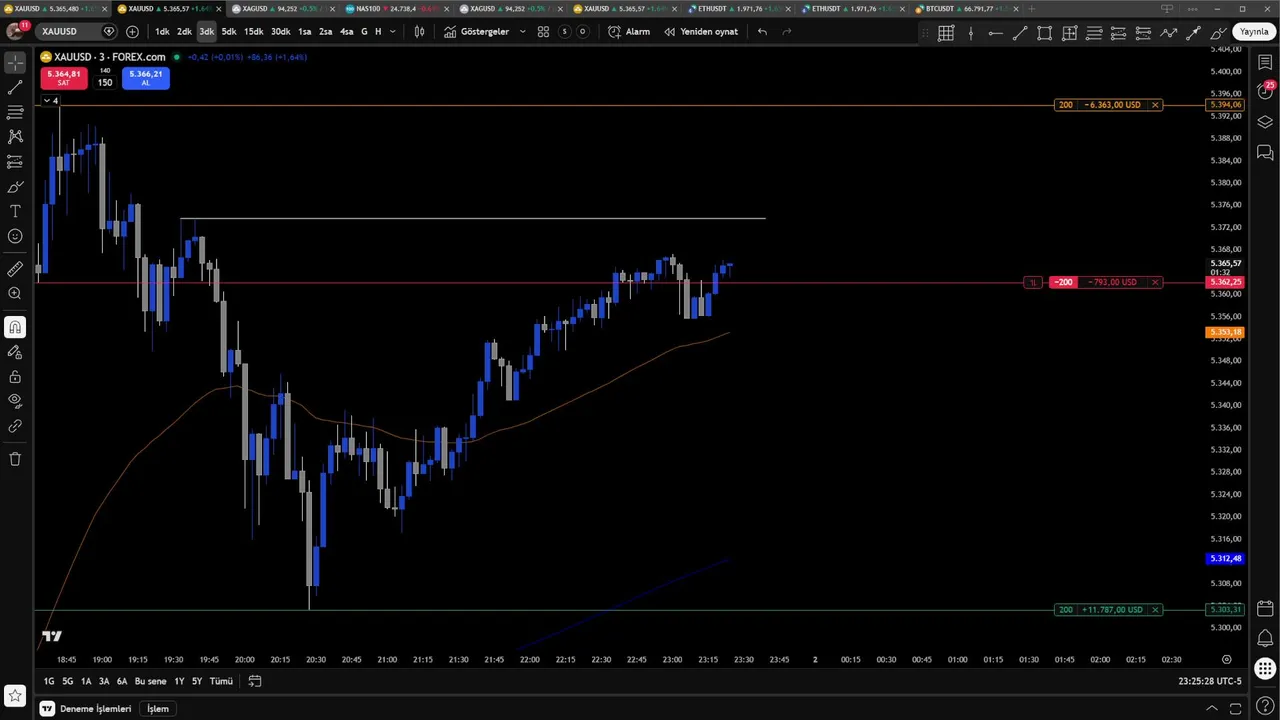Select the zigzag path tool in favorites bar

coord(1168,33)
